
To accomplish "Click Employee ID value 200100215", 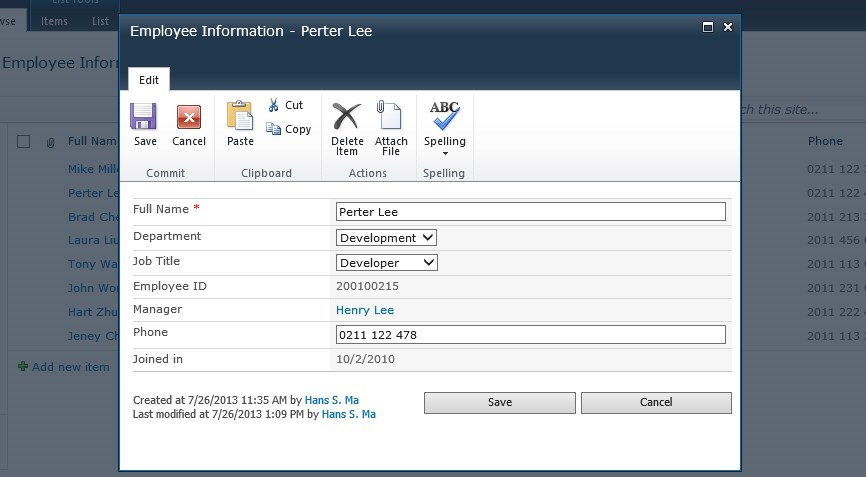I will 367,286.
